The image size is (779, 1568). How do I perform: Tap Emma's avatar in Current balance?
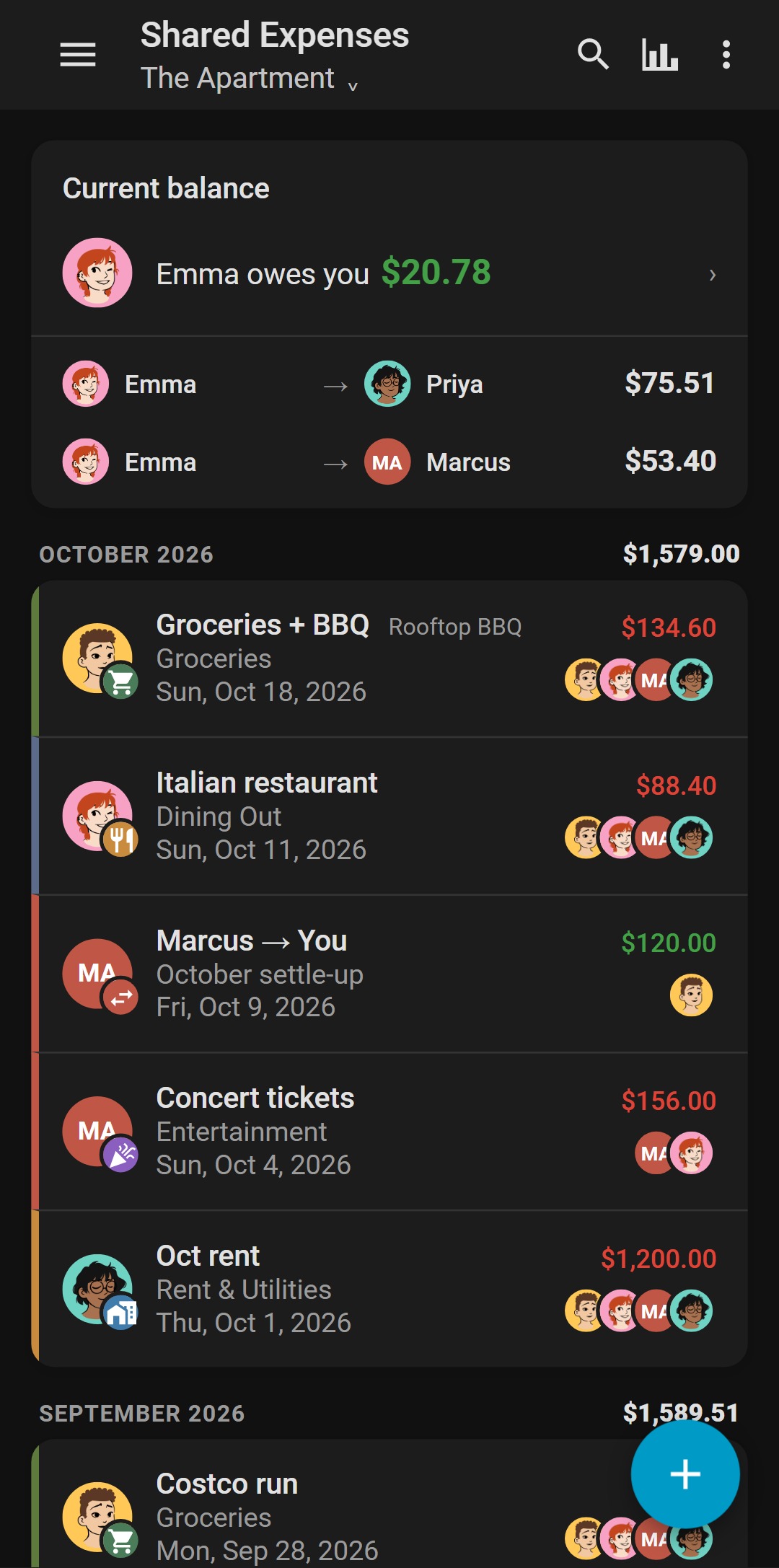click(97, 273)
